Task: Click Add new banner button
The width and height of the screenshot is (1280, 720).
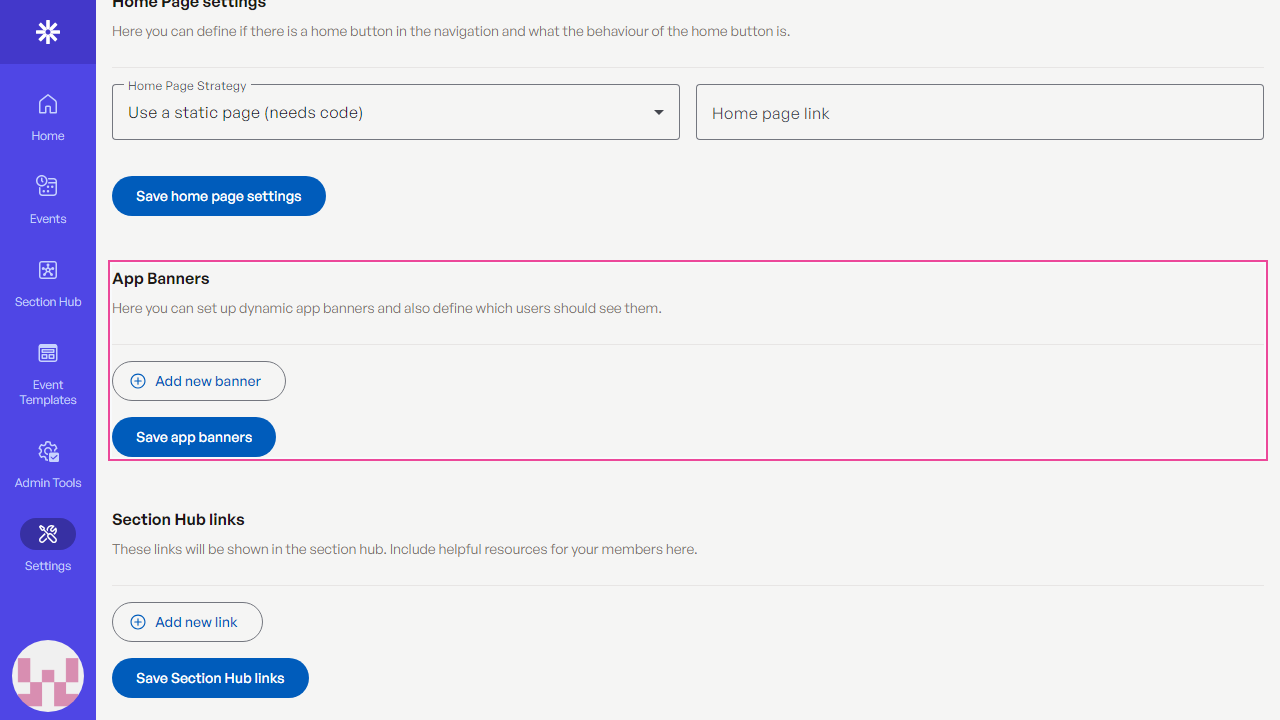Action: [199, 381]
